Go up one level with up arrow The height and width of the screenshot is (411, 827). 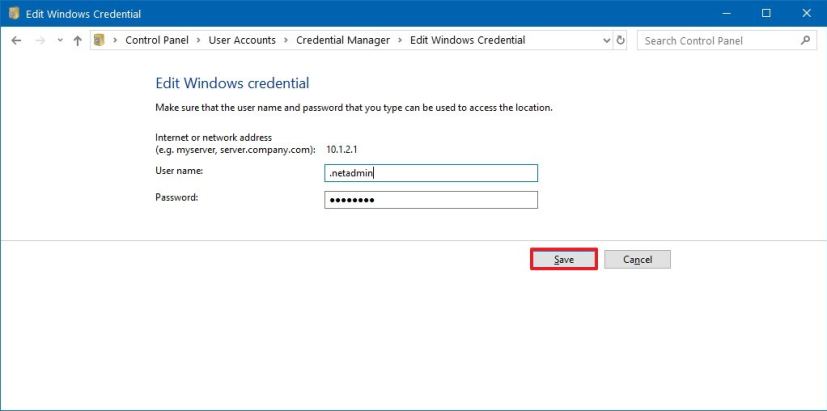(x=78, y=41)
